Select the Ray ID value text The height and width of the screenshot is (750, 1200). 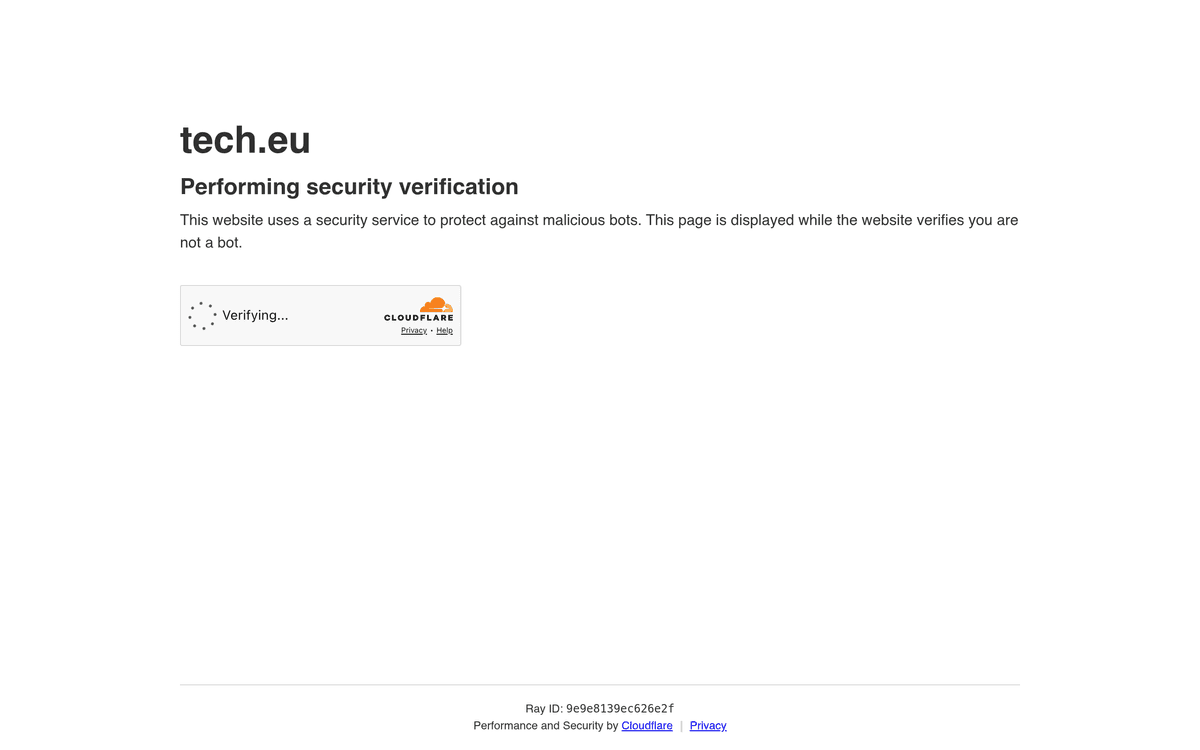[620, 708]
